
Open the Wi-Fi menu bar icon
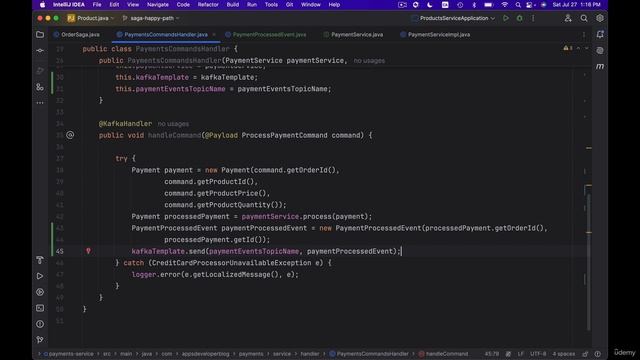click(x=504, y=5)
